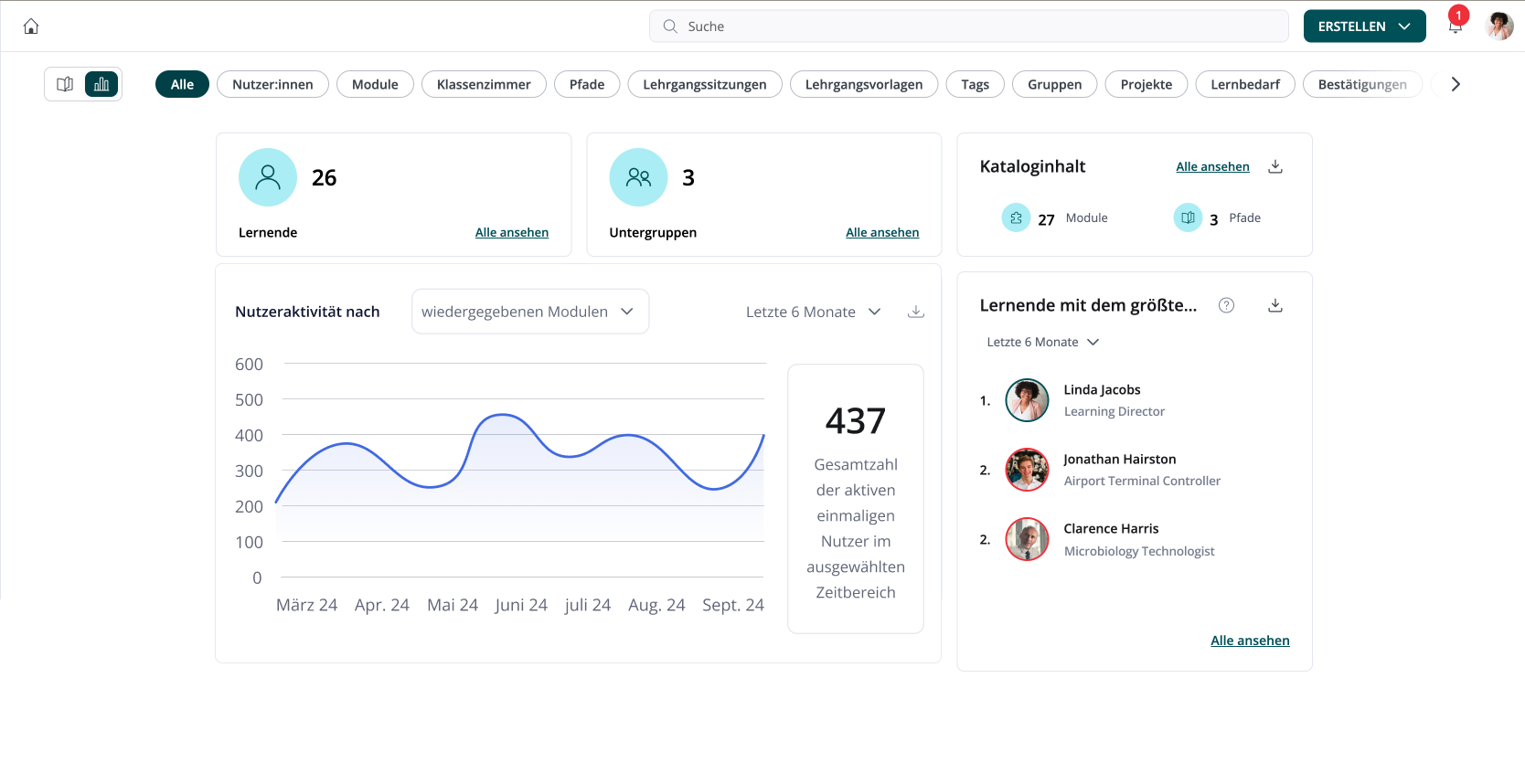This screenshot has width=1525, height=784.
Task: Switch to the book catalog view
Action: pyautogui.click(x=65, y=84)
